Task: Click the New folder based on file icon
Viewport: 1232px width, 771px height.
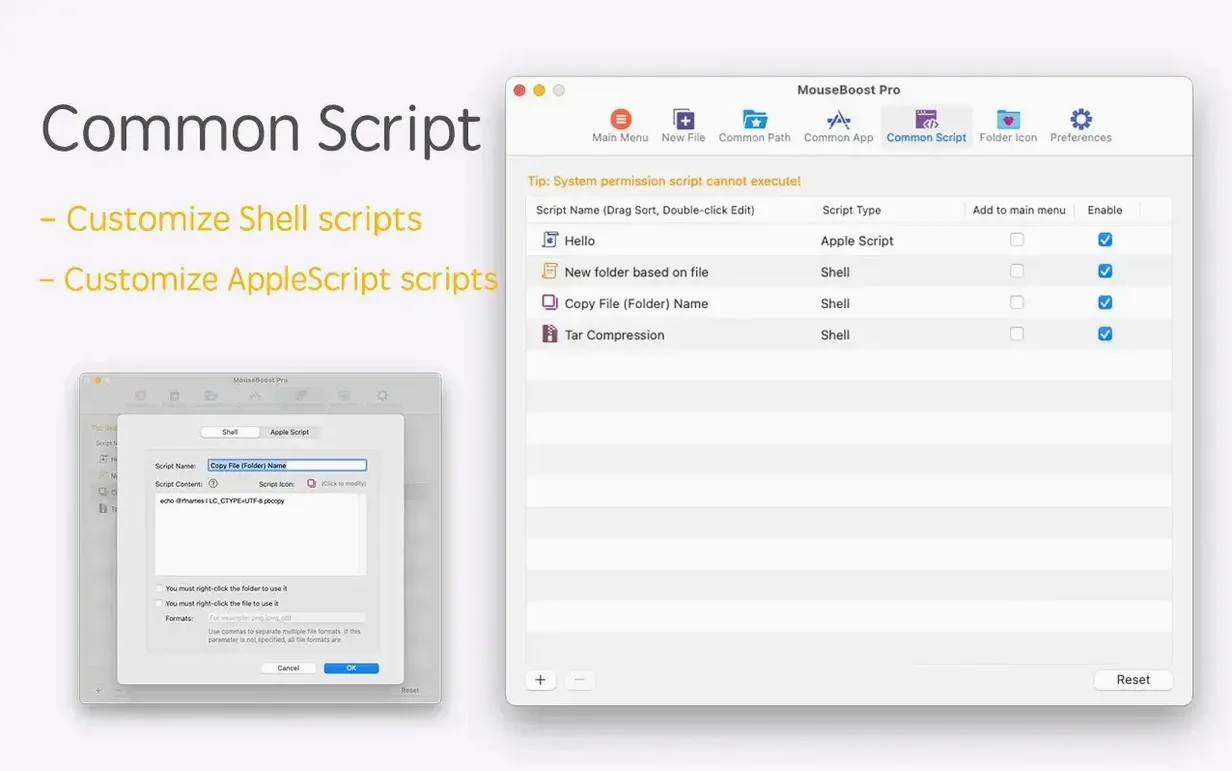Action: coord(549,271)
